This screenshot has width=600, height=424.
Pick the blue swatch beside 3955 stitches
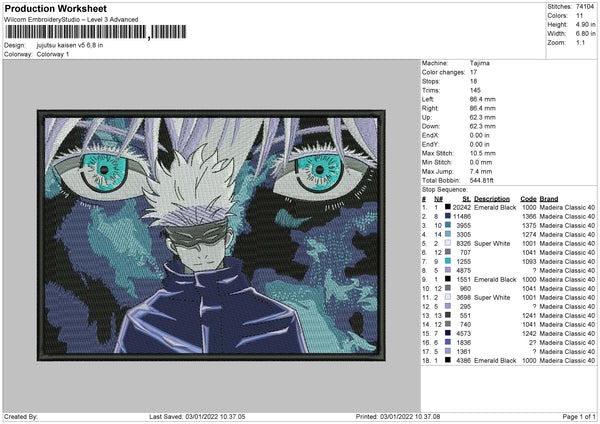coord(447,225)
